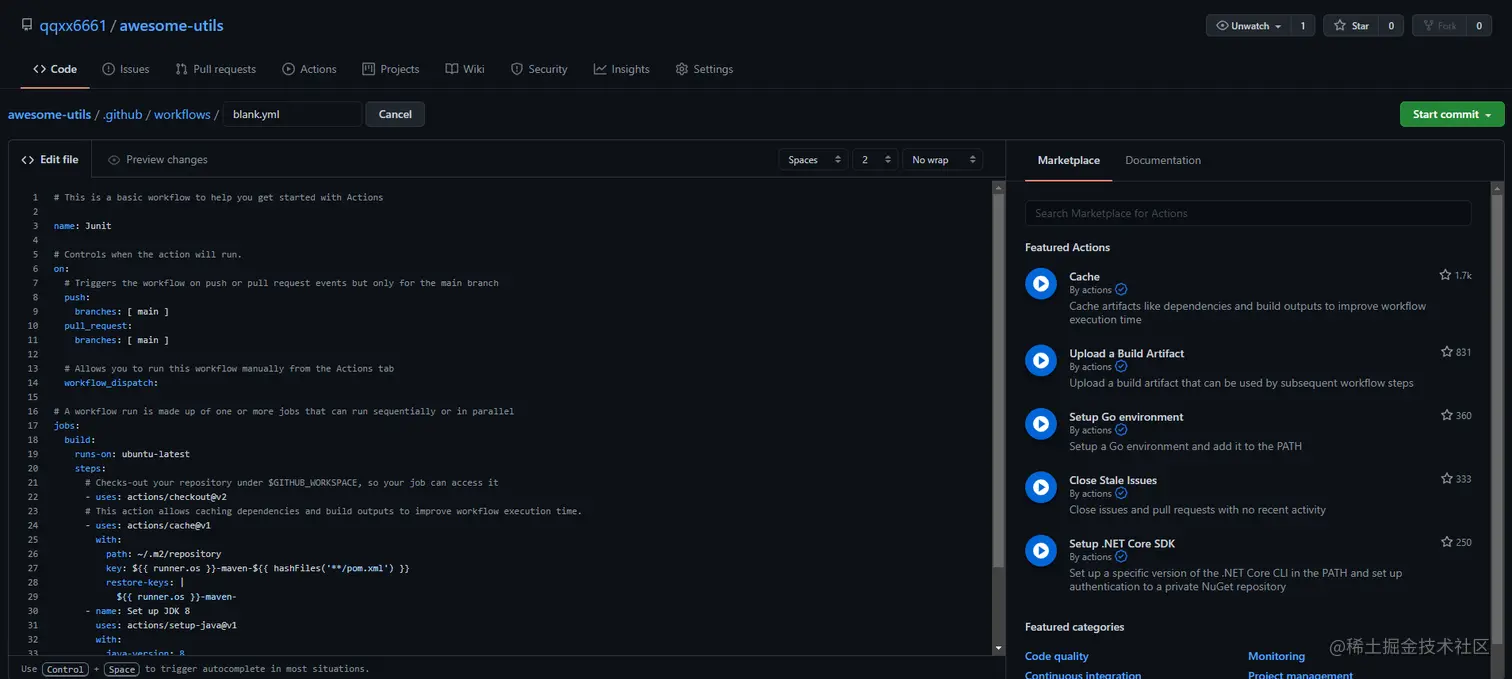Open the Start commit dropdown button
The image size is (1512, 679).
1452,114
